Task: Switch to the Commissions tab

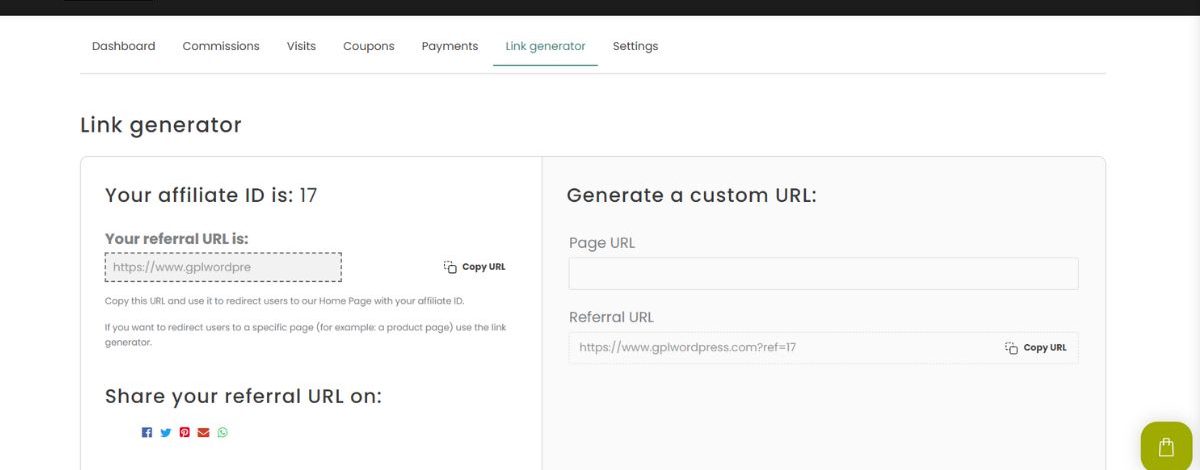Action: coord(221,46)
